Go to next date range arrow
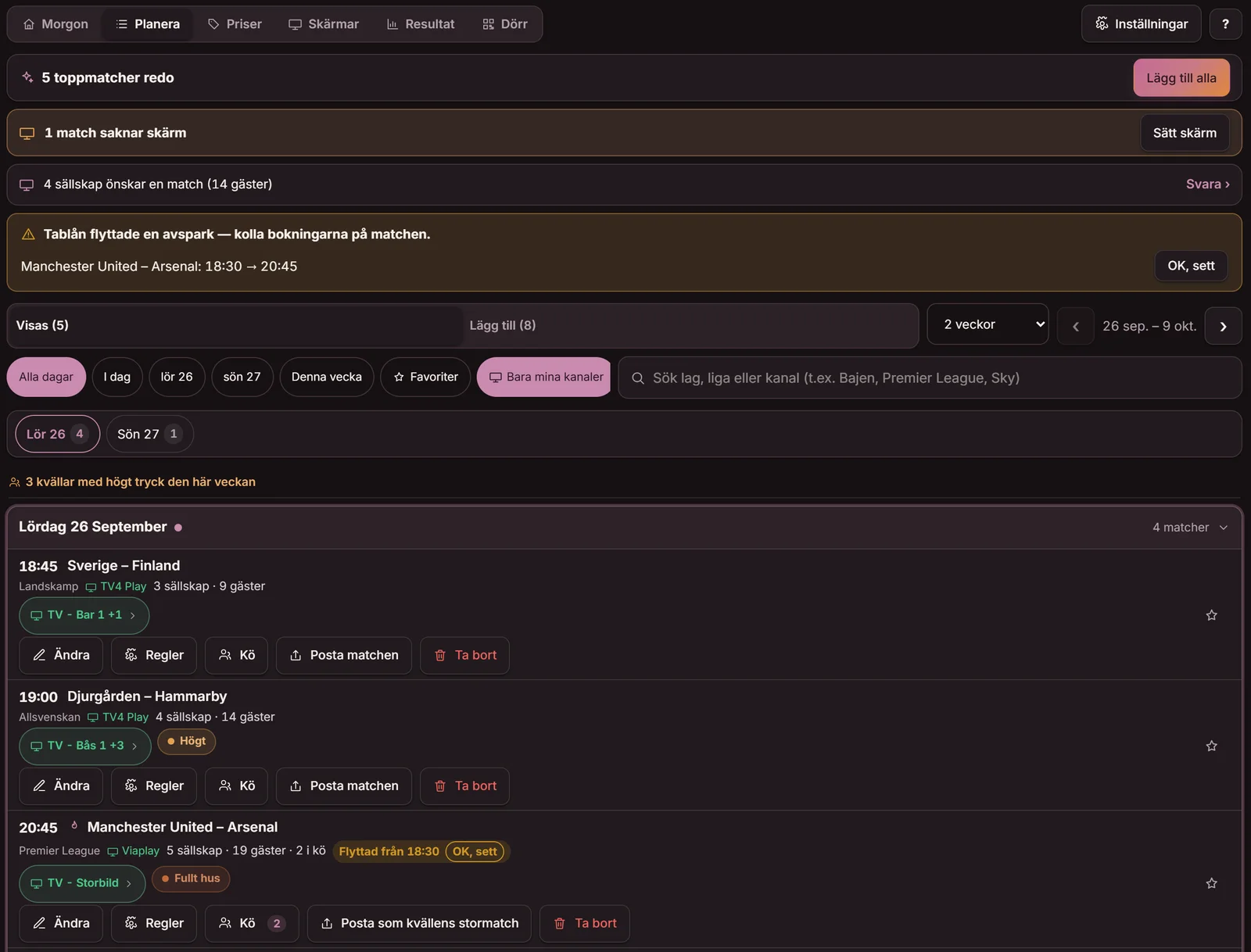This screenshot has width=1251, height=952. point(1223,326)
